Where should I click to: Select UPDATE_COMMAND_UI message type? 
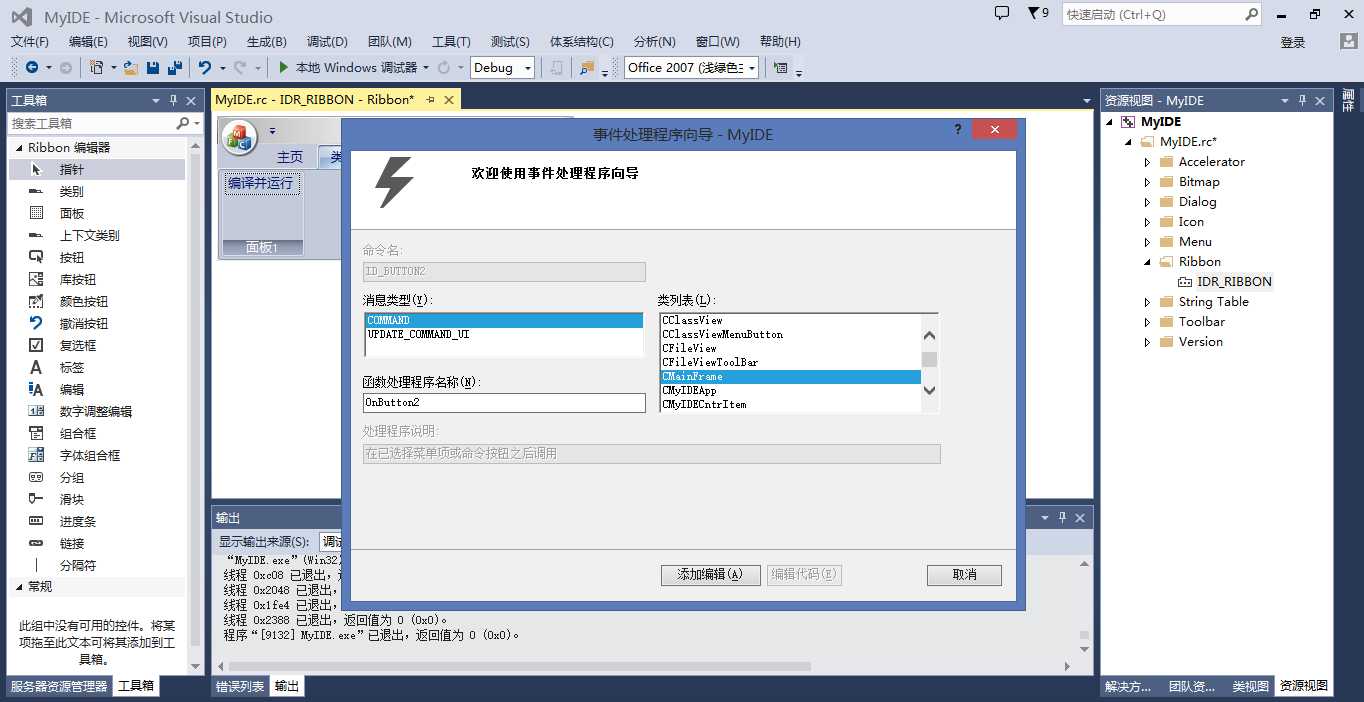click(x=504, y=334)
